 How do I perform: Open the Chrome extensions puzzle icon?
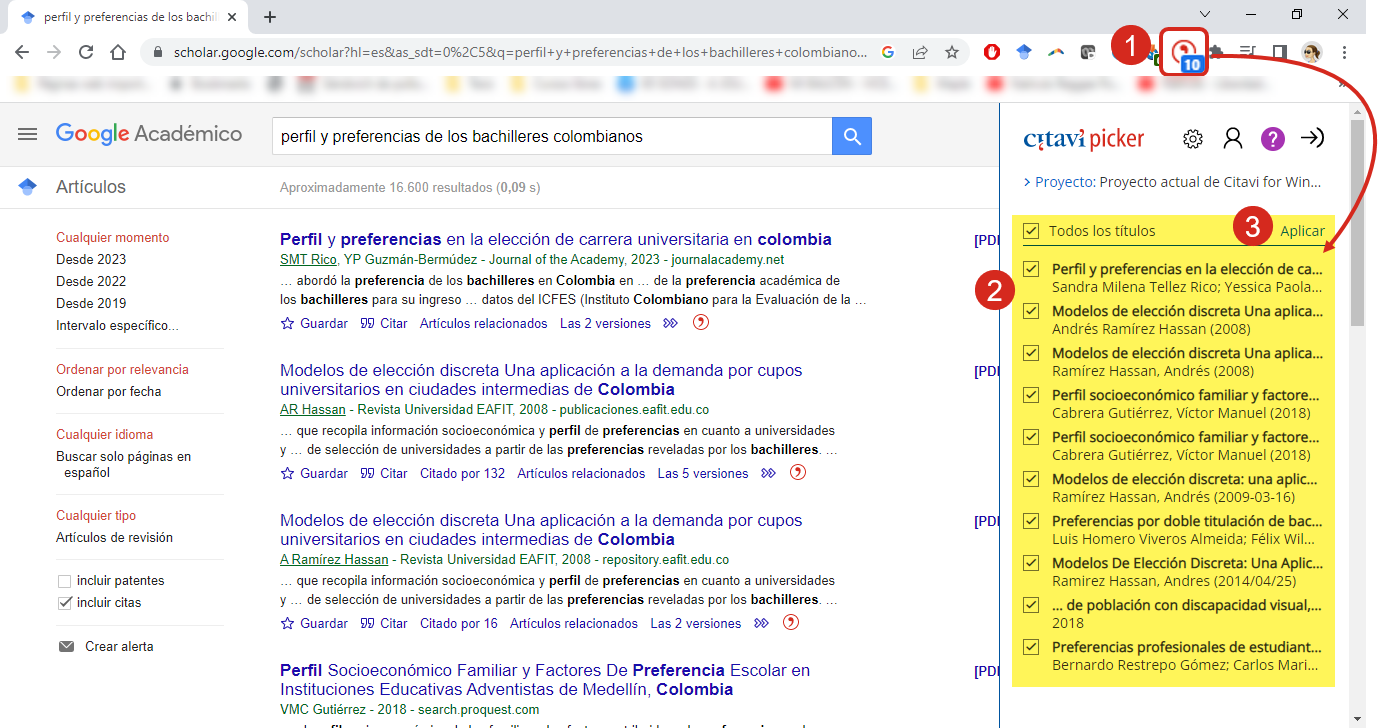tap(1216, 52)
